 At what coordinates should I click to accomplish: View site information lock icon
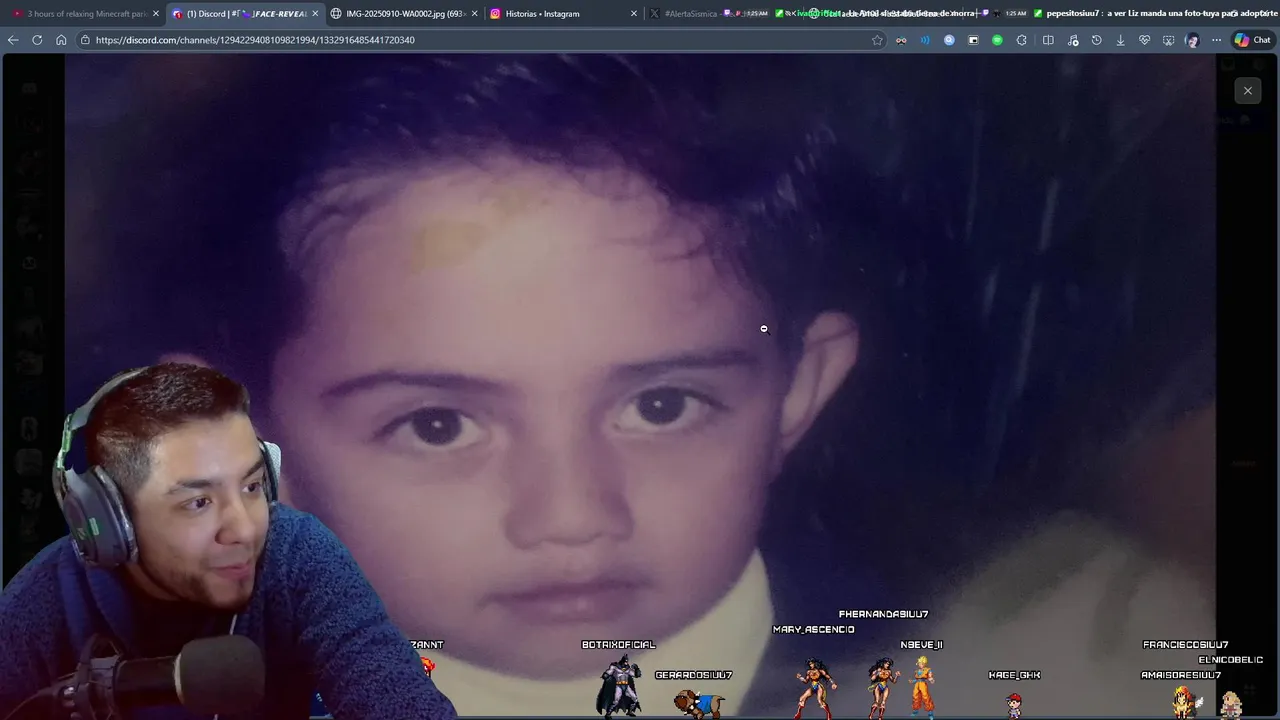click(x=86, y=40)
